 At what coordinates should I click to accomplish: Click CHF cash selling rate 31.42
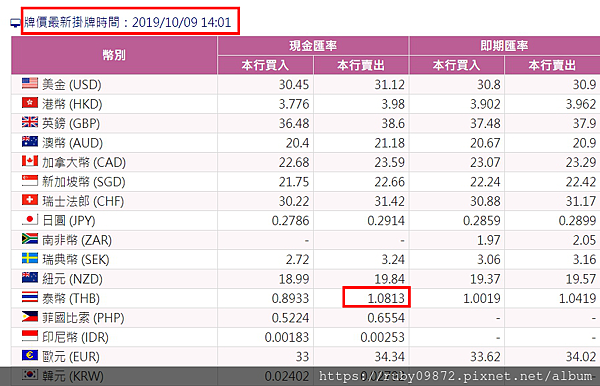coord(390,201)
